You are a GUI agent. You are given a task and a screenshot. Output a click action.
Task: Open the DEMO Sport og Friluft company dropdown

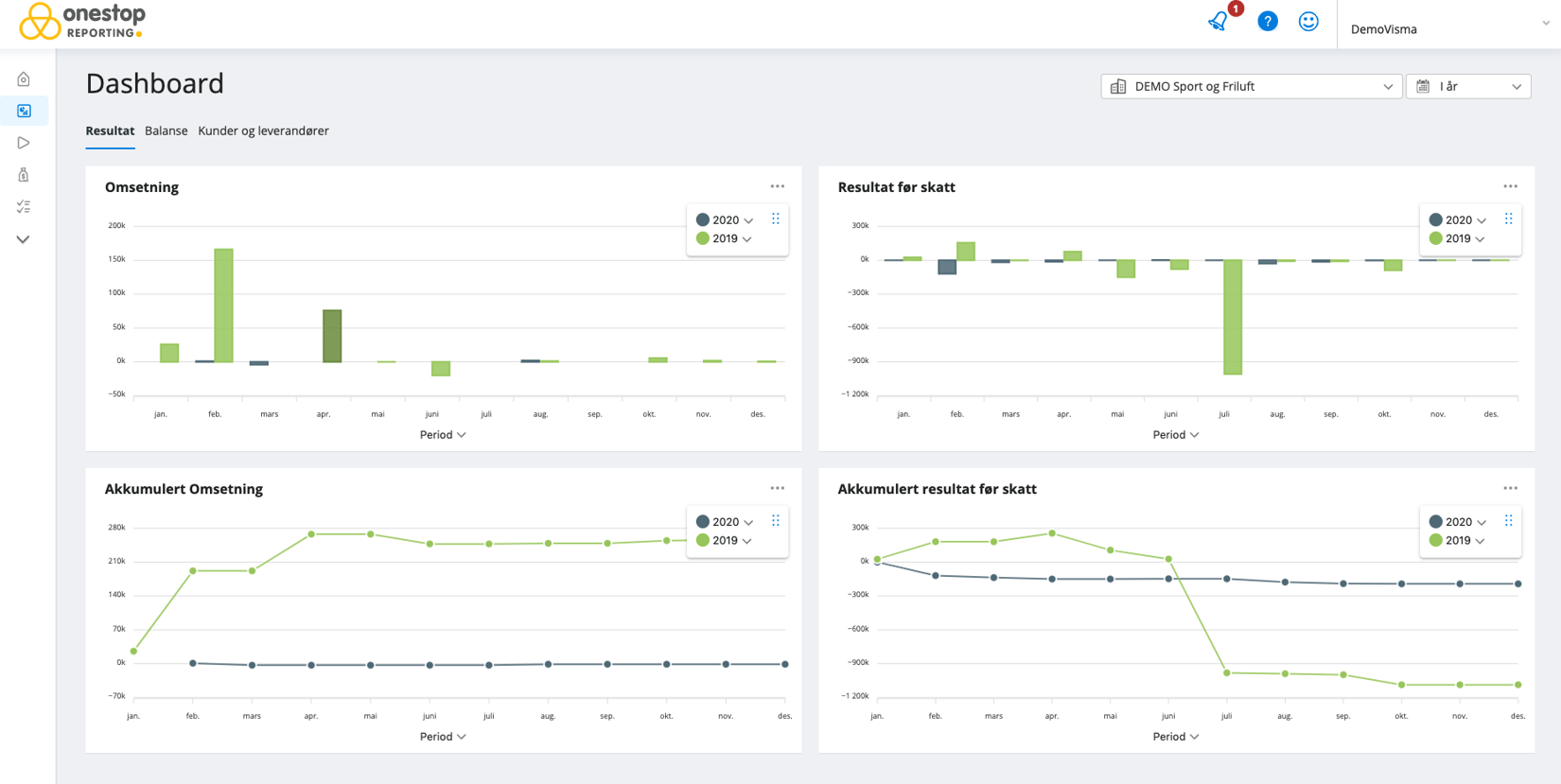coord(1251,86)
